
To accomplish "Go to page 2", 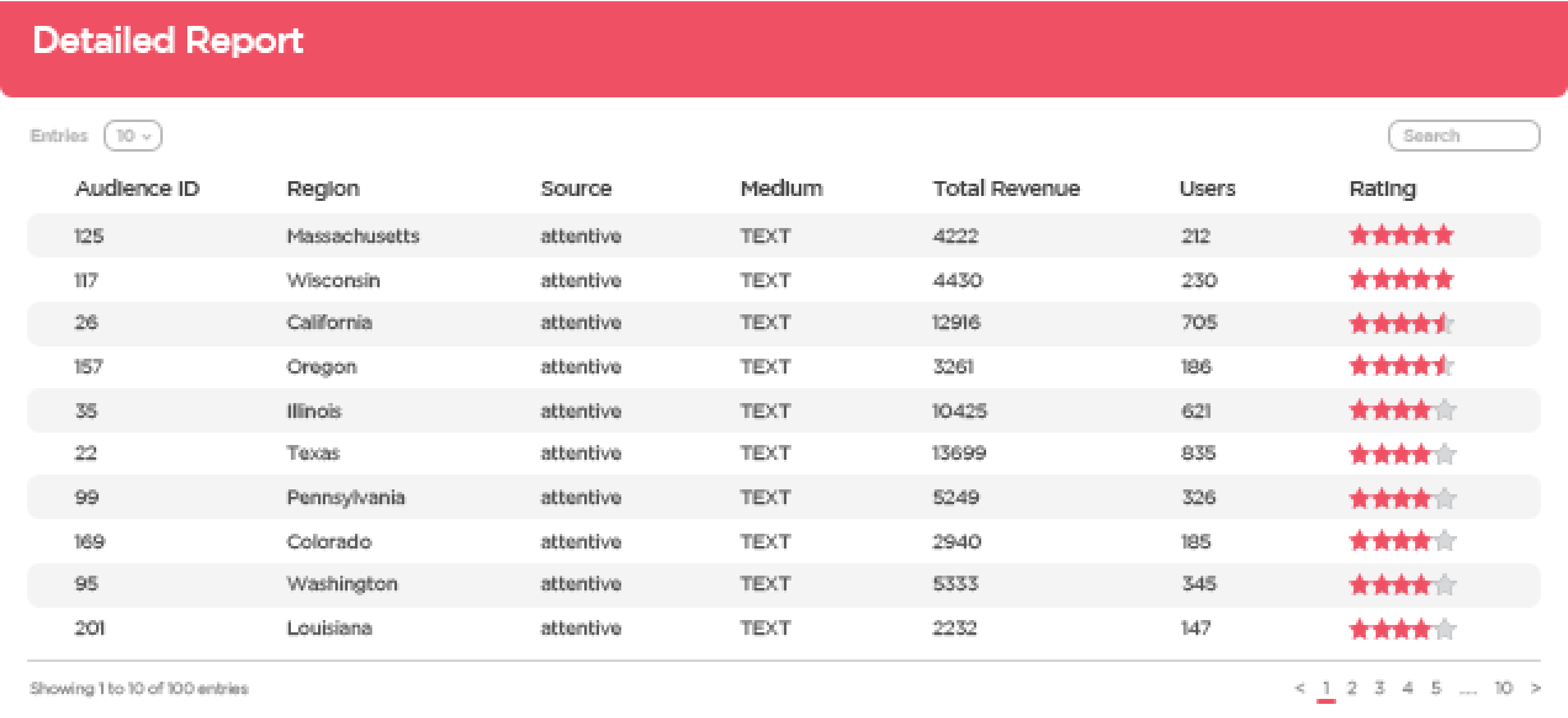I will point(1352,688).
